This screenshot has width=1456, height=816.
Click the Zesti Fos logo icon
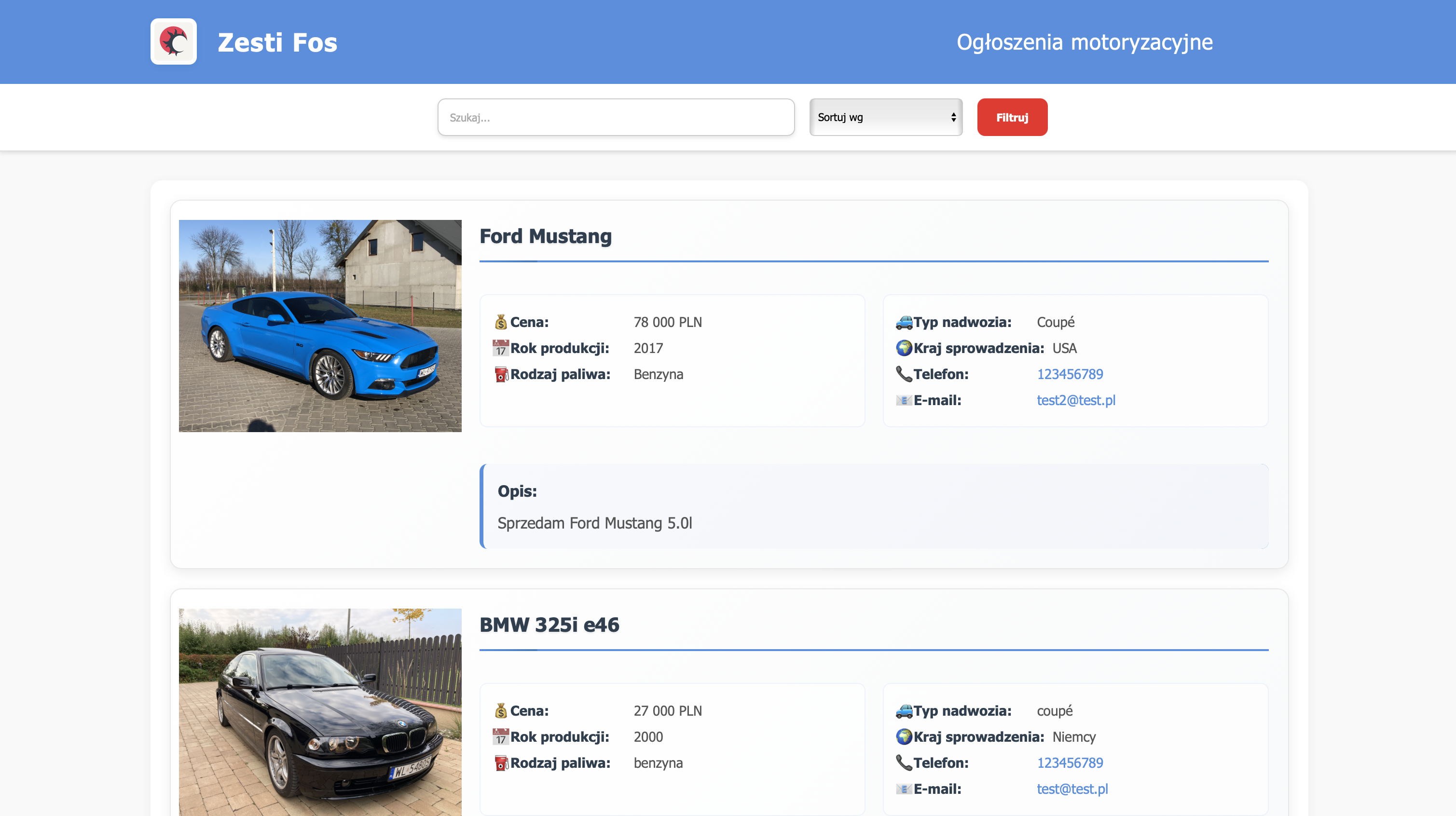point(174,42)
